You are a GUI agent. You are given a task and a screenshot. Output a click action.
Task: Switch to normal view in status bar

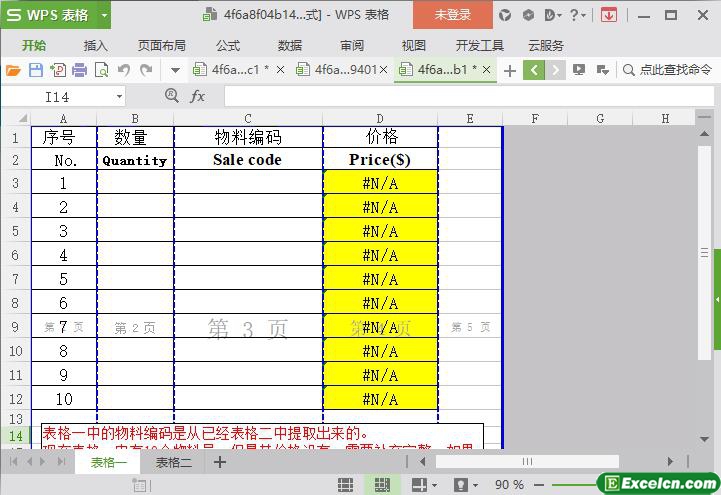[345, 484]
